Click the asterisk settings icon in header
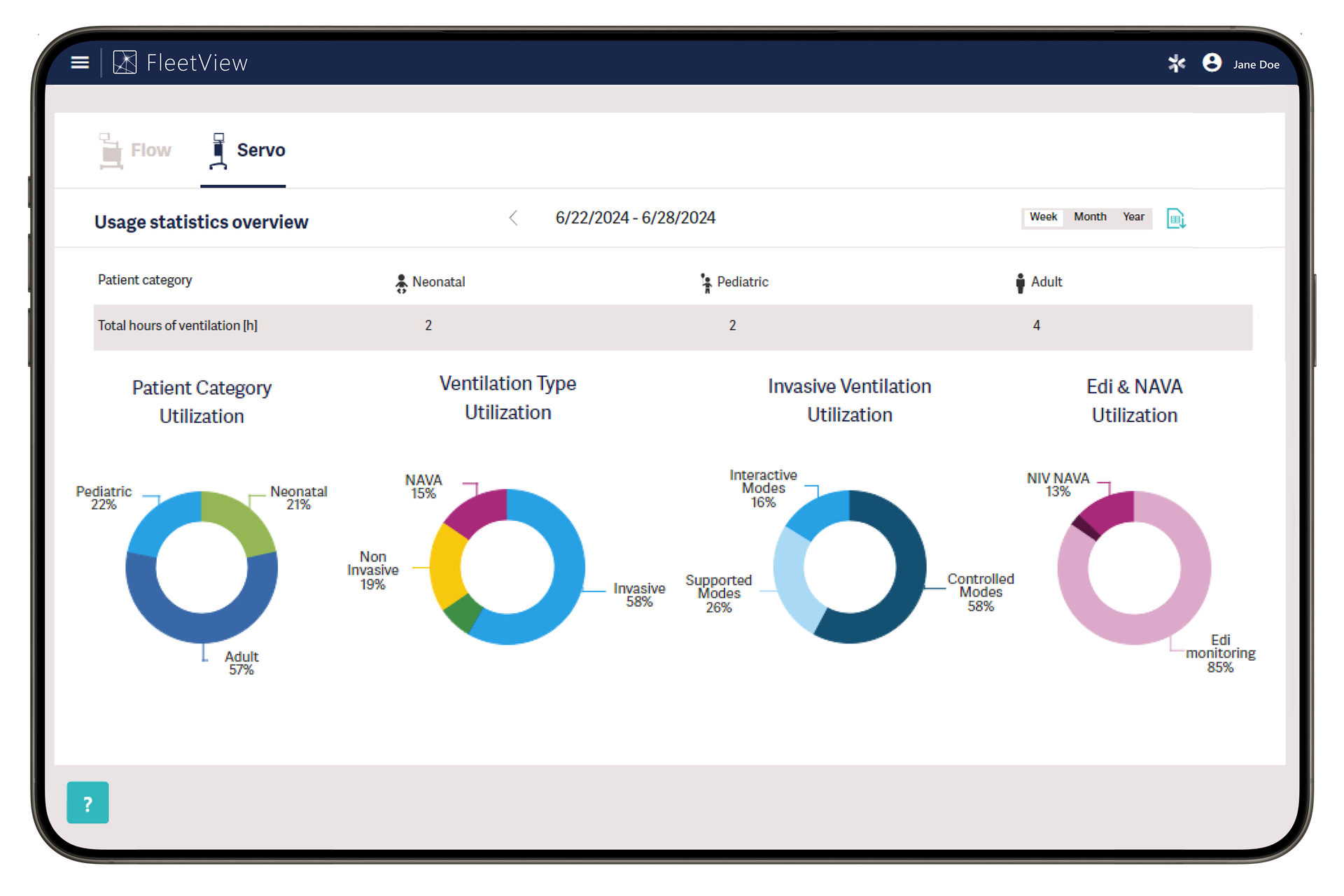Viewport: 1344px width, 896px height. point(1177,63)
